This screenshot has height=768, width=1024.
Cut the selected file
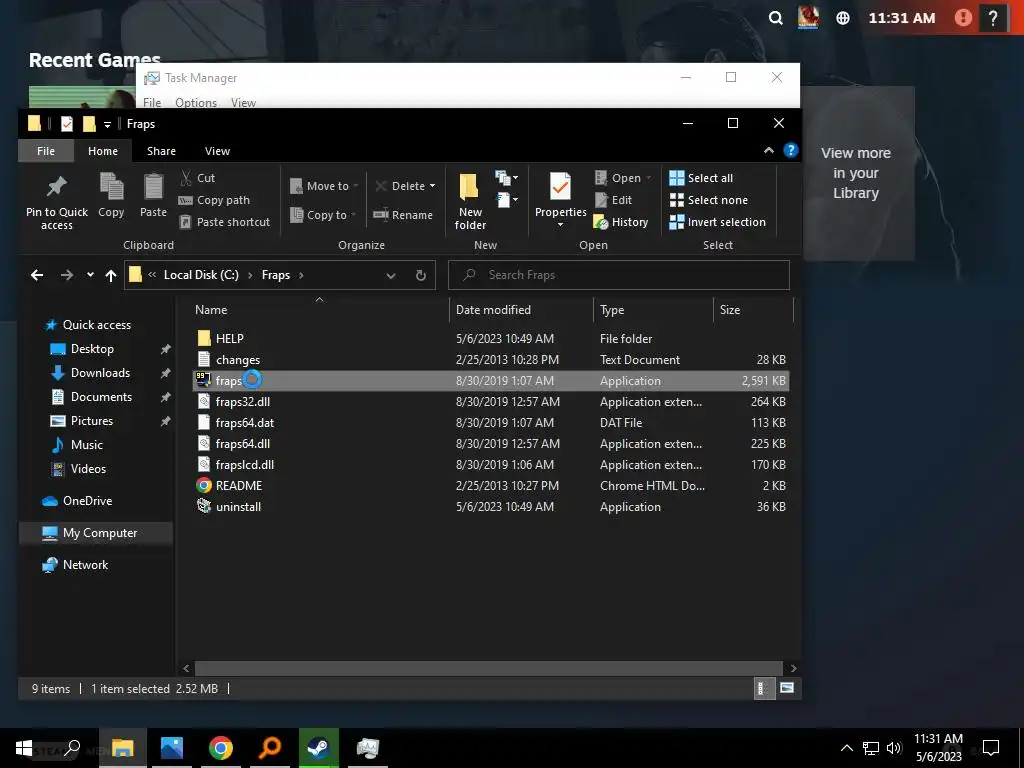coord(197,178)
